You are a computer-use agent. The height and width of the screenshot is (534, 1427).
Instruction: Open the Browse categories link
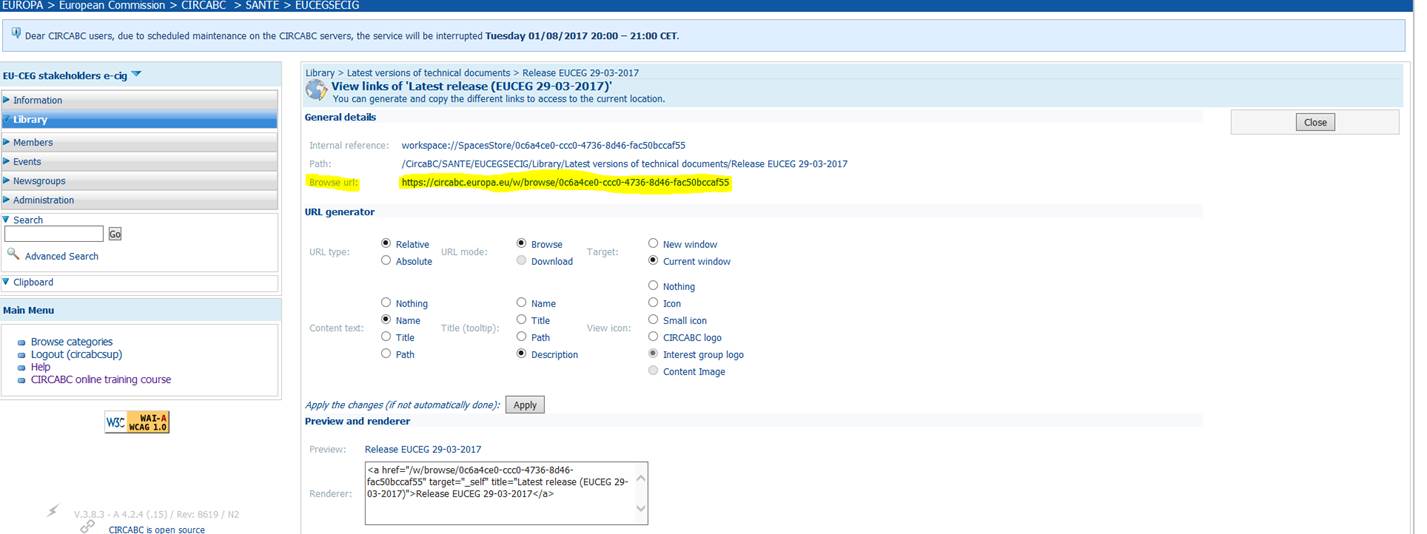pos(72,342)
